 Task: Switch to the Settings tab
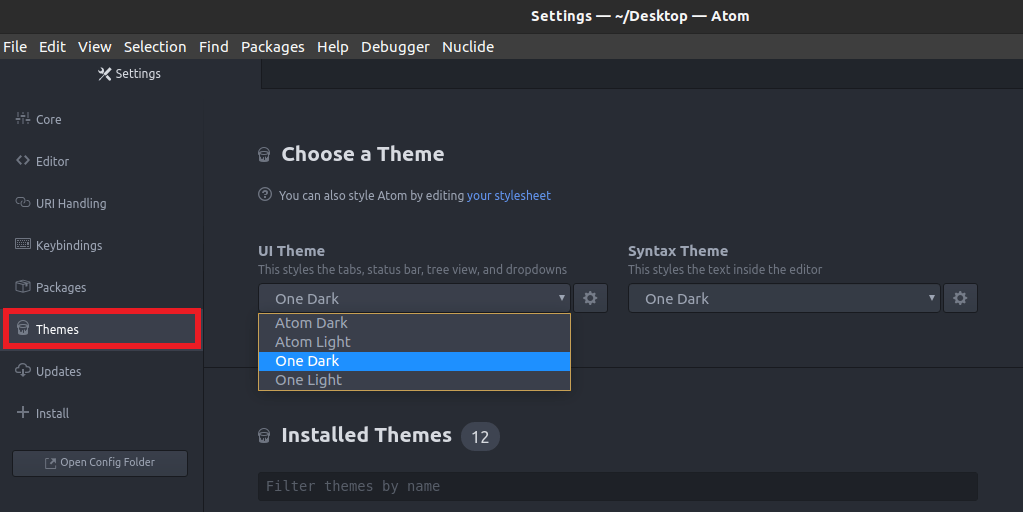click(x=130, y=74)
